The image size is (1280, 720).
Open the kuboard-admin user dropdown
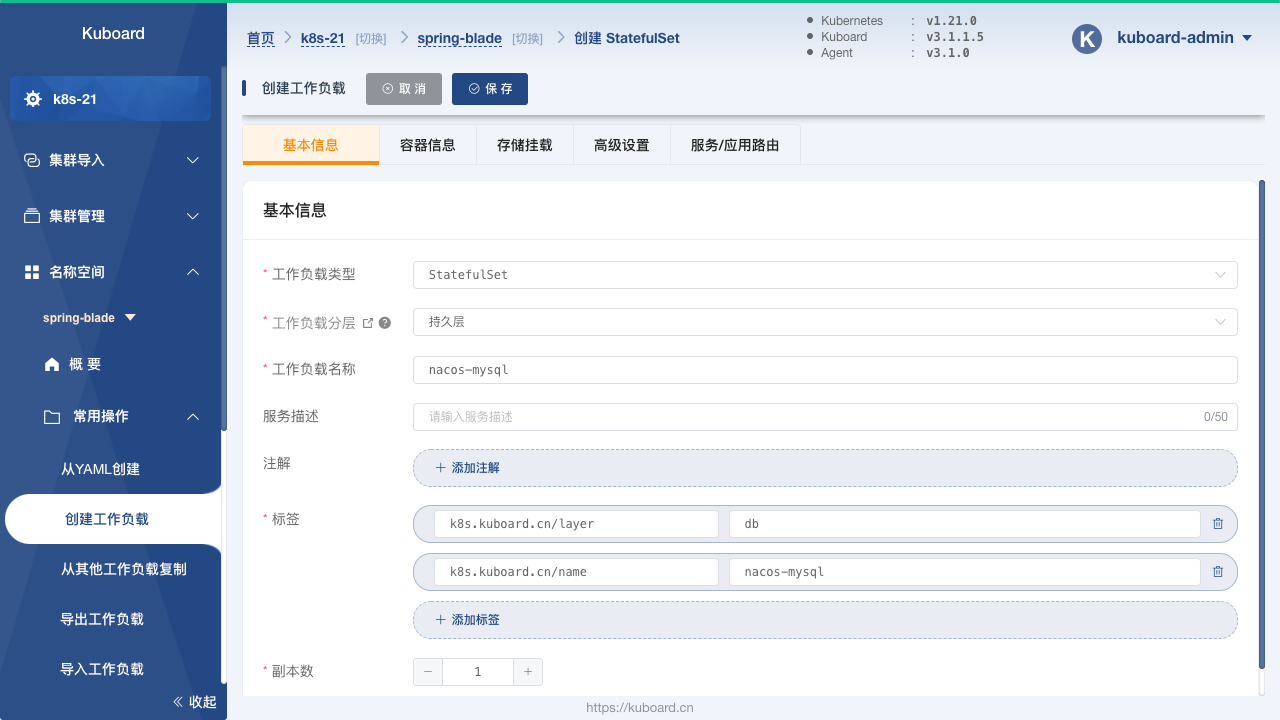click(x=1184, y=38)
